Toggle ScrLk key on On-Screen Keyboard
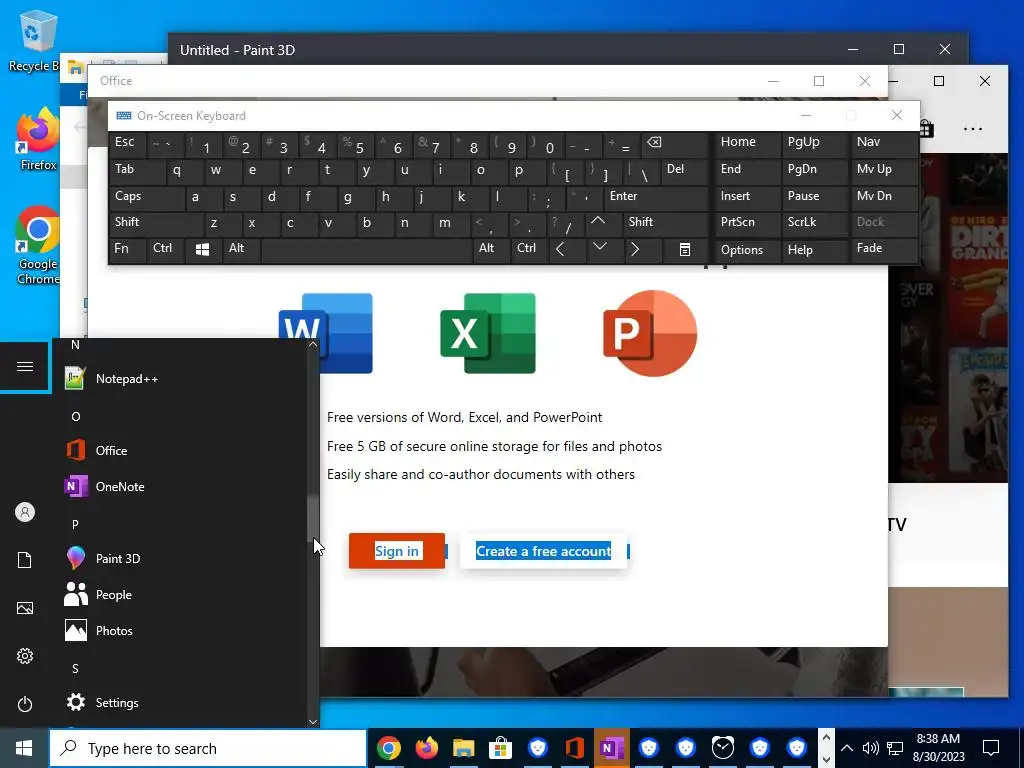The width and height of the screenshot is (1024, 768). 814,223
